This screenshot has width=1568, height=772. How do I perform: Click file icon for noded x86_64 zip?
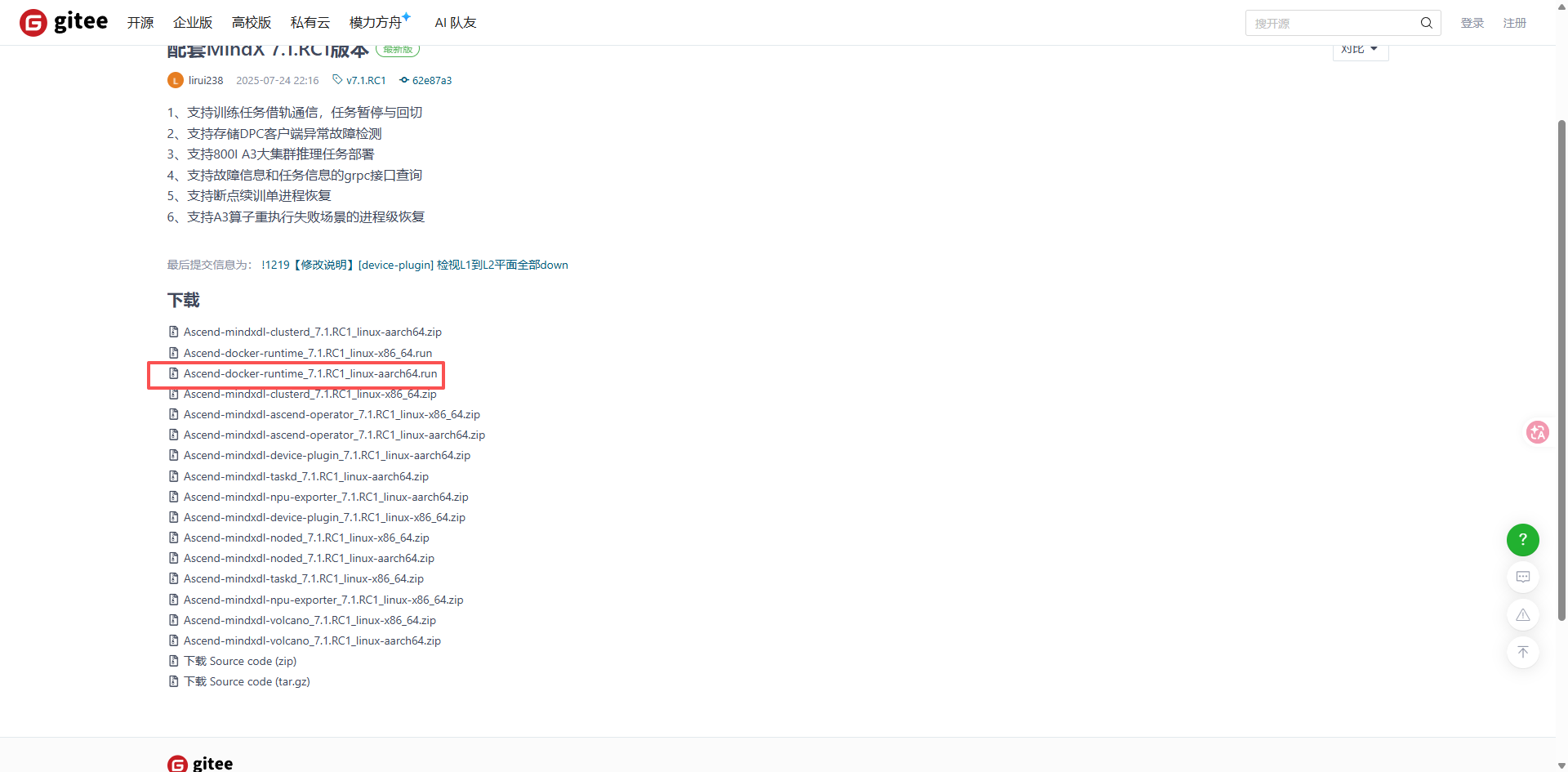pyautogui.click(x=173, y=538)
